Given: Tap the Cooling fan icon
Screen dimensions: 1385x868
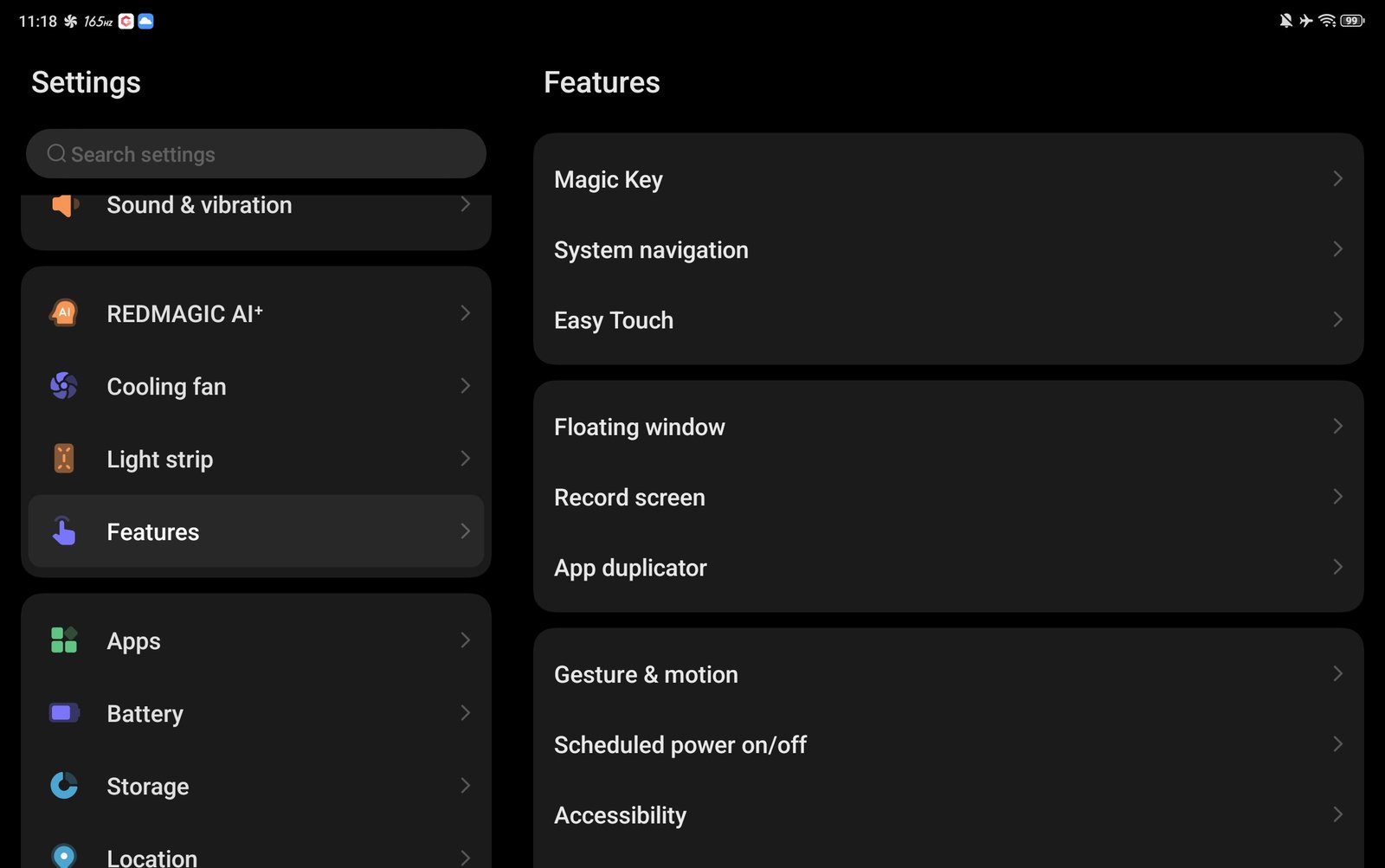Looking at the screenshot, I should 64,386.
